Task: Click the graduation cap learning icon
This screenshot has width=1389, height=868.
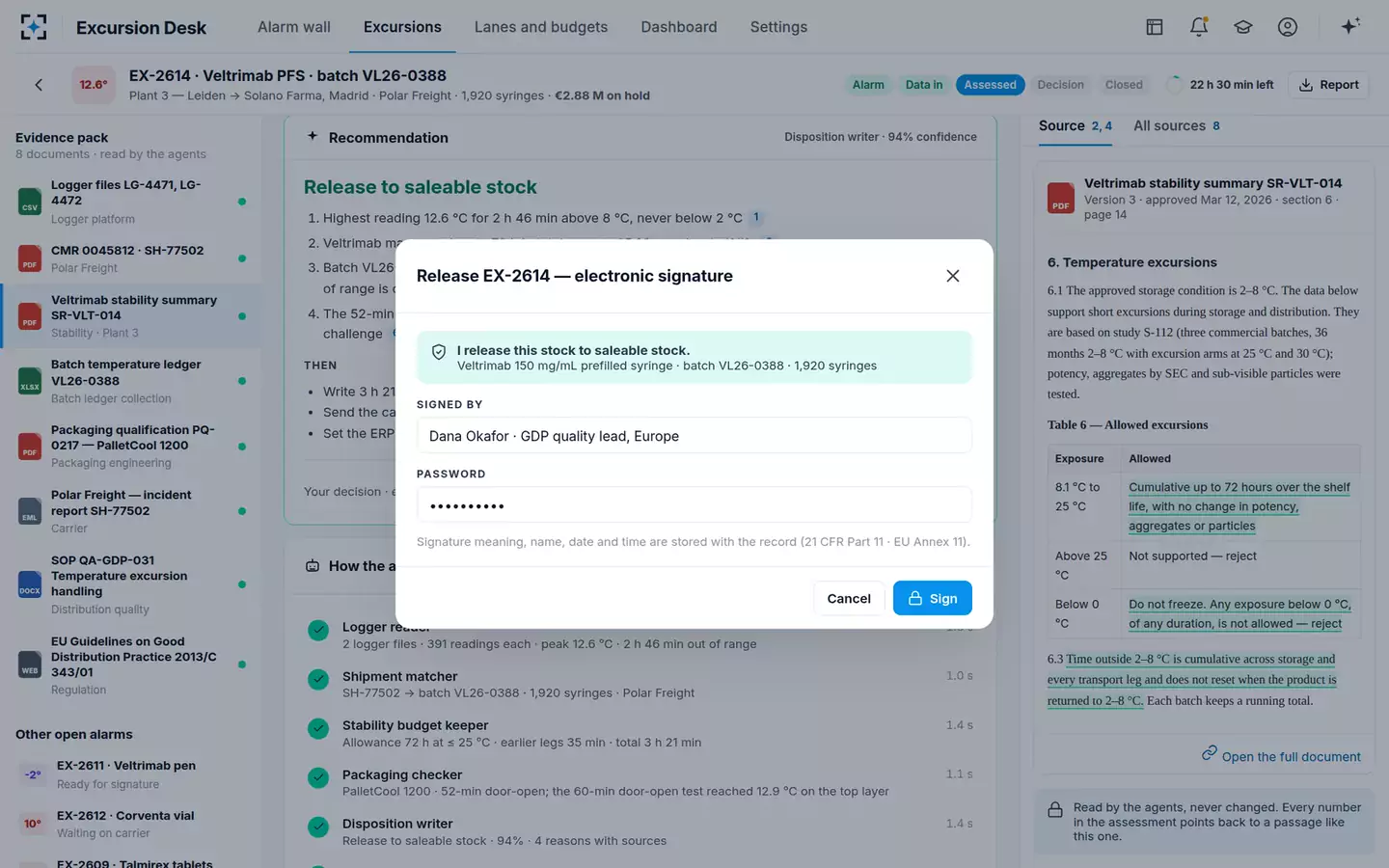Action: click(x=1243, y=27)
